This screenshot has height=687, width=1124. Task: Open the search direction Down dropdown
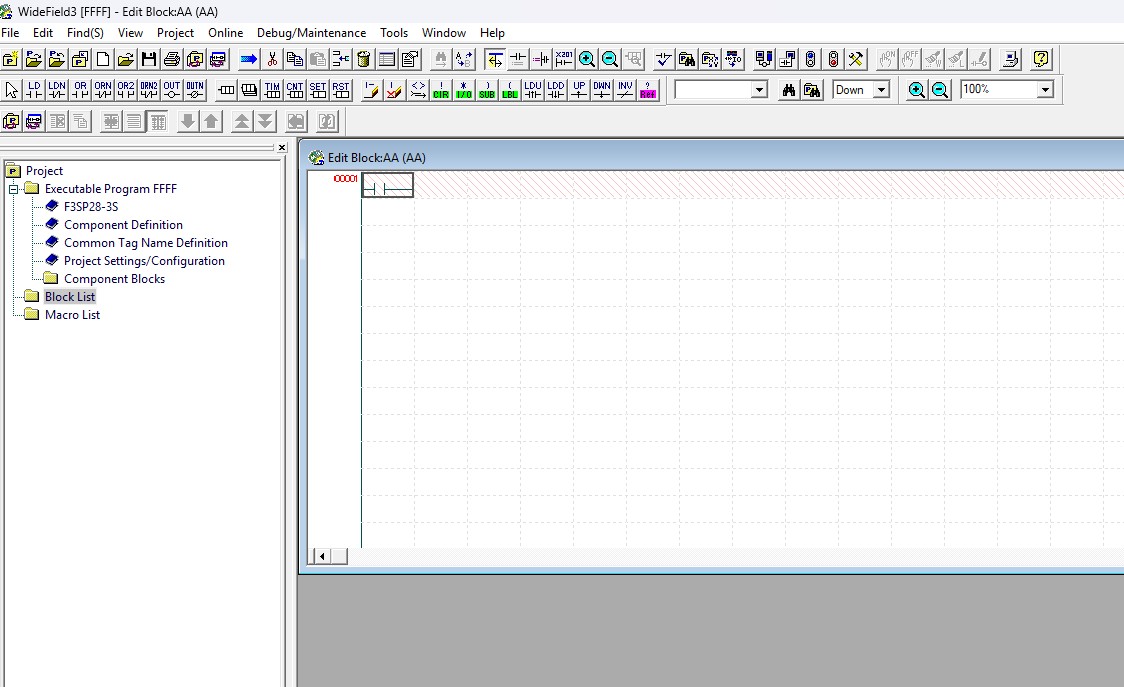pos(882,90)
